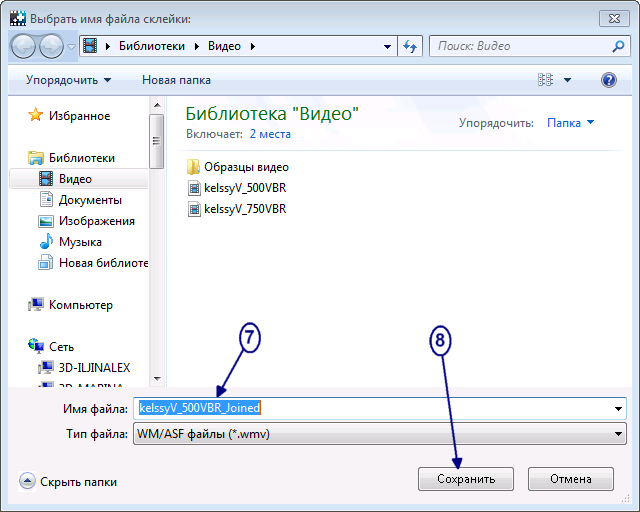
Task: Expand the address bar history dropdown
Action: click(x=387, y=47)
